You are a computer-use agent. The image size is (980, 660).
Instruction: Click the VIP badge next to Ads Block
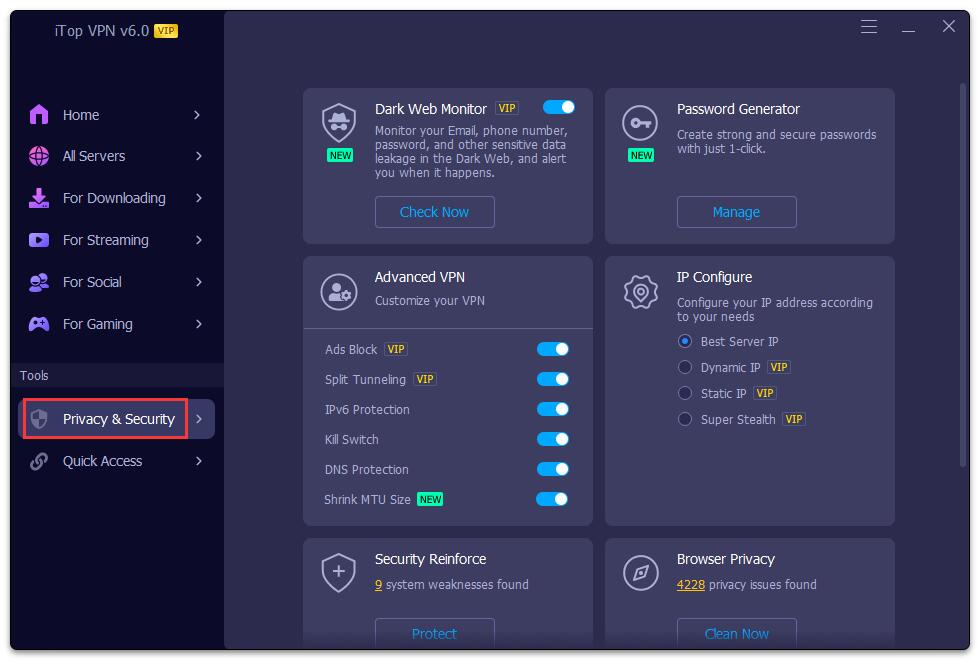396,349
